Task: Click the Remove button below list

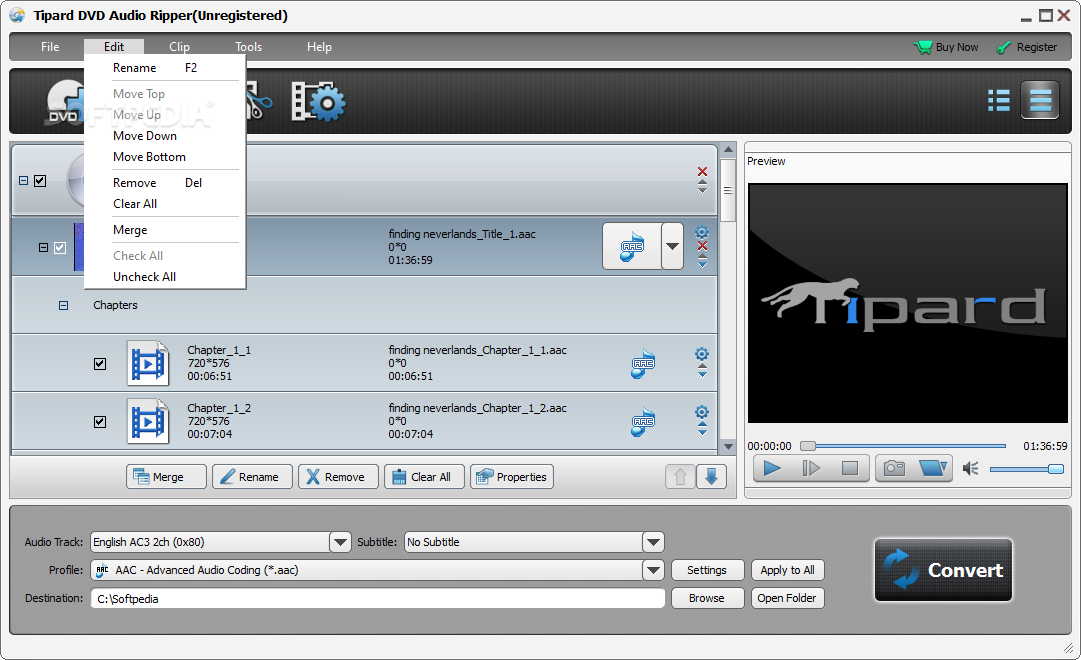Action: tap(338, 477)
